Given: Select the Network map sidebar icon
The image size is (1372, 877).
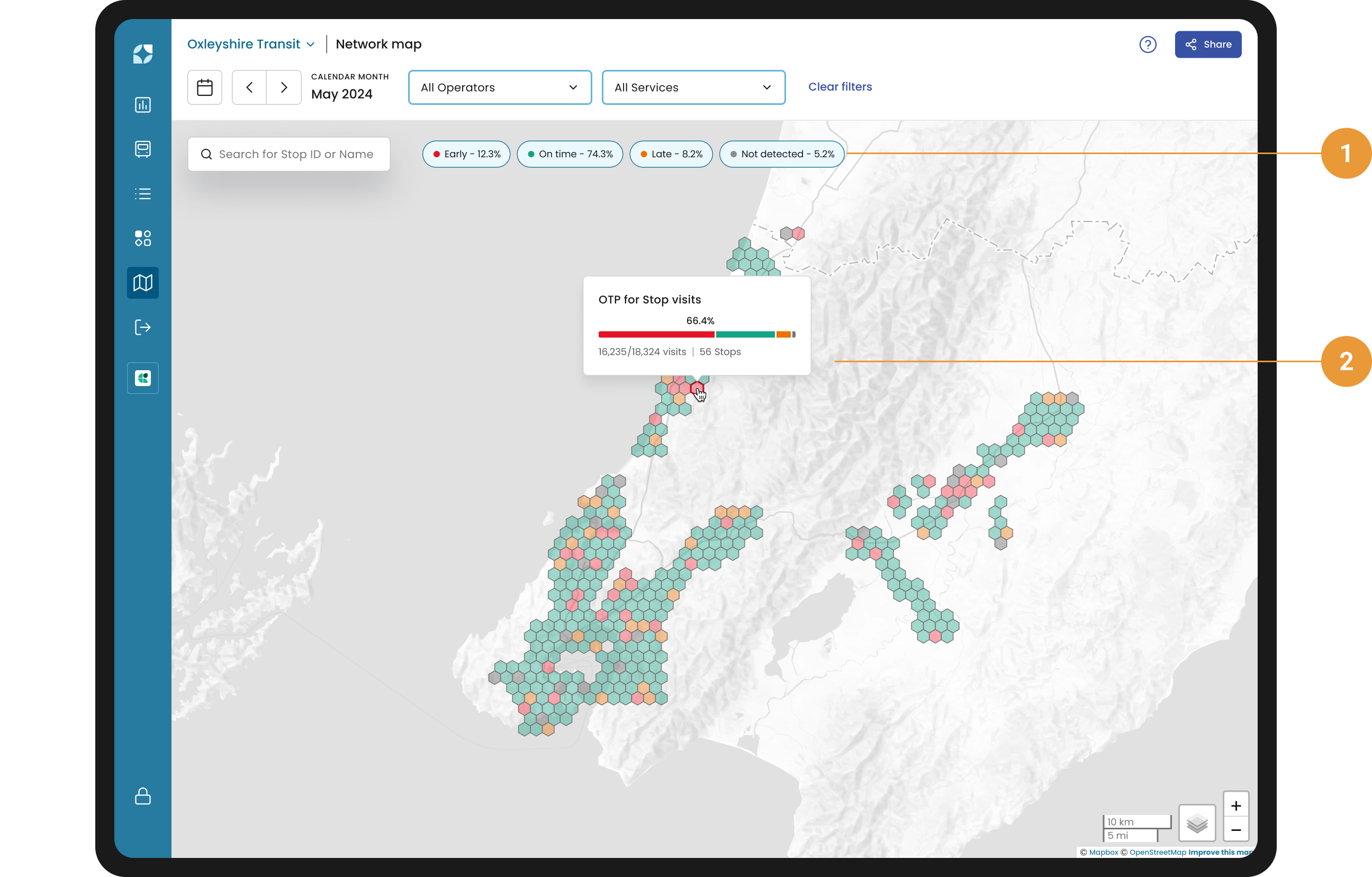Looking at the screenshot, I should [x=142, y=282].
